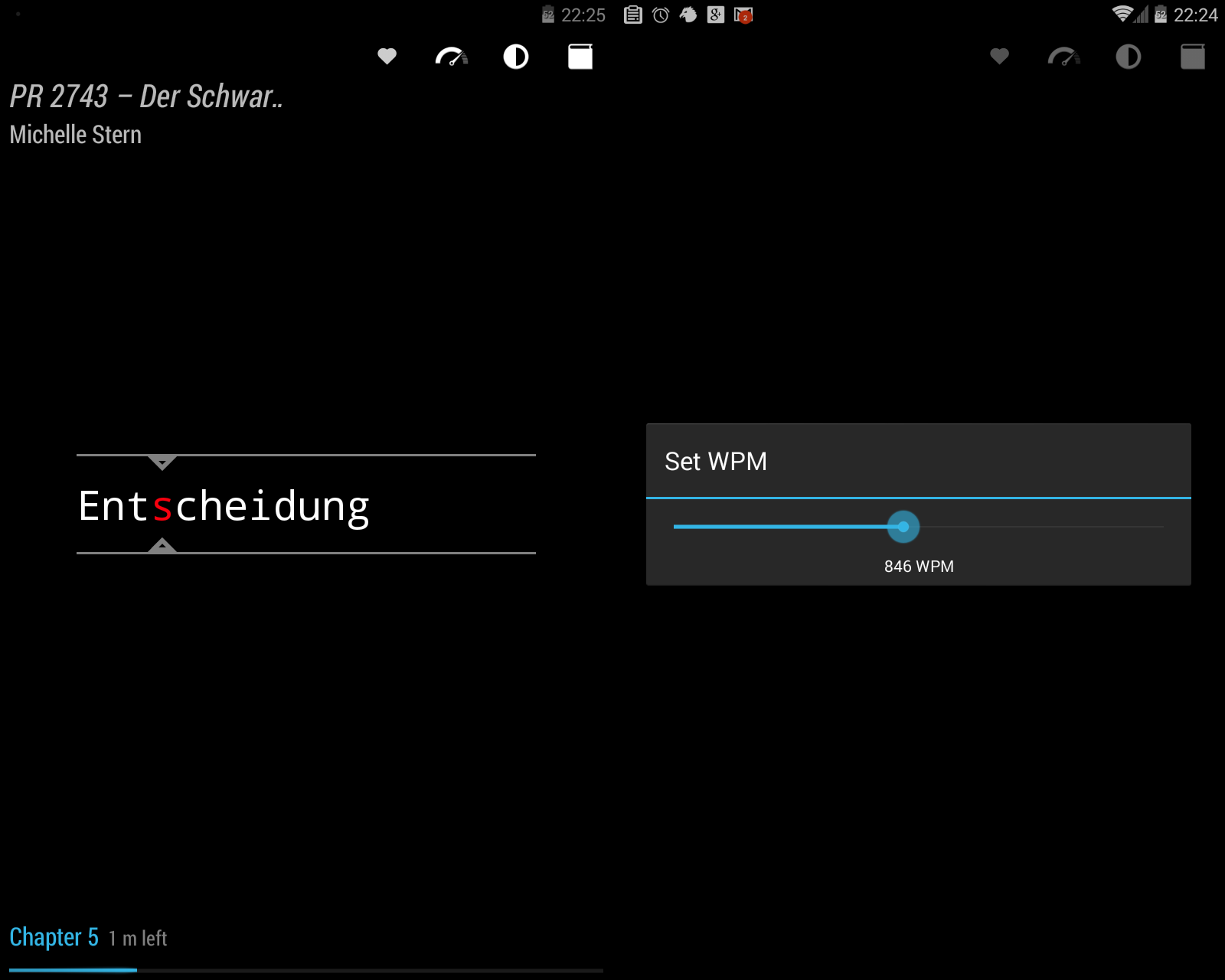Tap the heart favorite icon in left toolbar
The image size is (1225, 980).
pyautogui.click(x=387, y=57)
